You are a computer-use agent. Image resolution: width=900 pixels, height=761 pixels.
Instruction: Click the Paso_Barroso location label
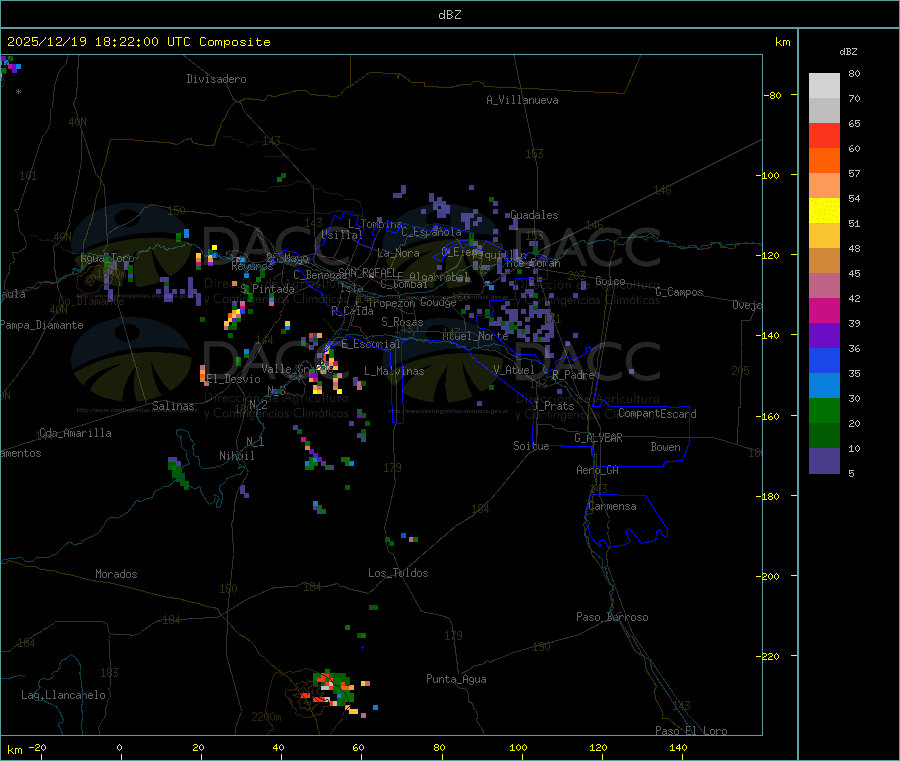[612, 617]
